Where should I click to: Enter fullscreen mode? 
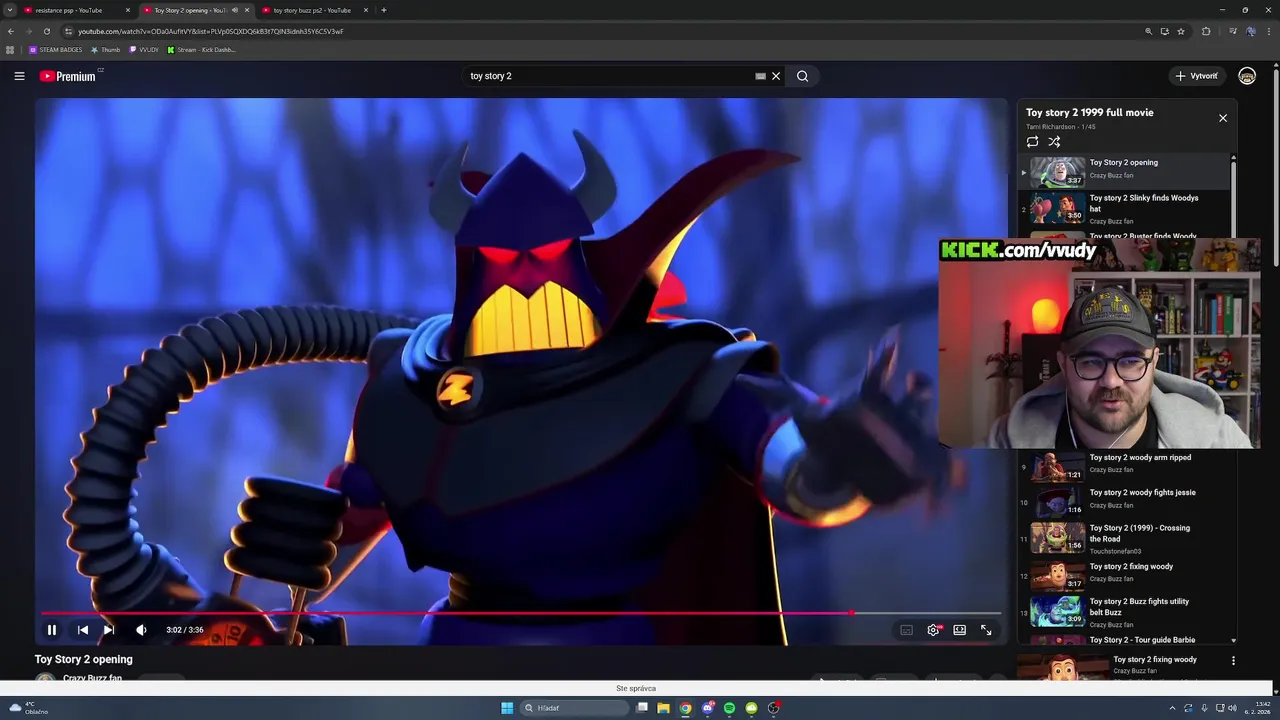[x=986, y=630]
